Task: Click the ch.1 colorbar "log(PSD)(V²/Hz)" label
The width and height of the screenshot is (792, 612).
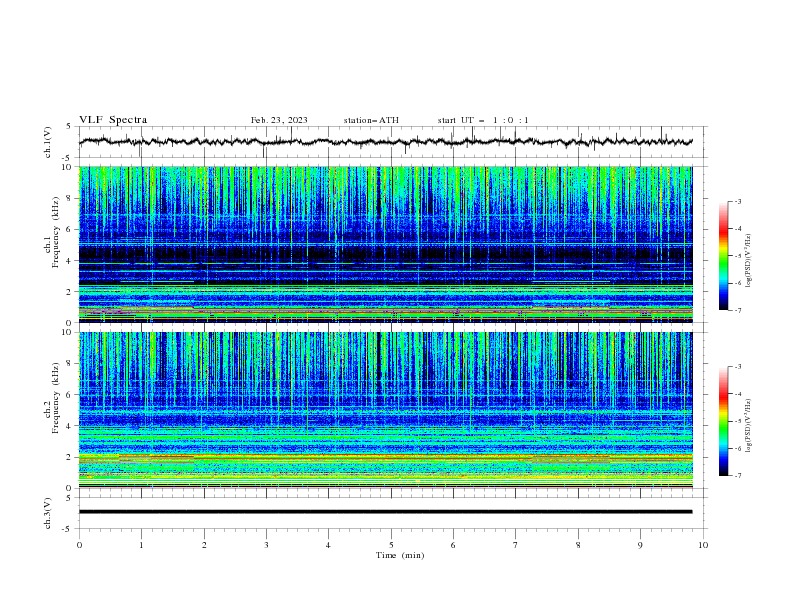Action: click(748, 261)
